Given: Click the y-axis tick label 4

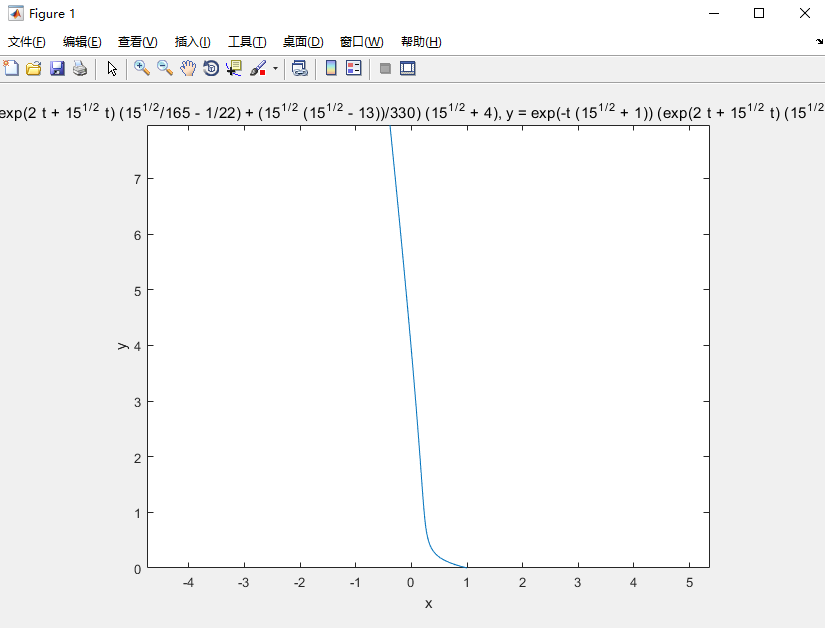Looking at the screenshot, I should (x=137, y=346).
